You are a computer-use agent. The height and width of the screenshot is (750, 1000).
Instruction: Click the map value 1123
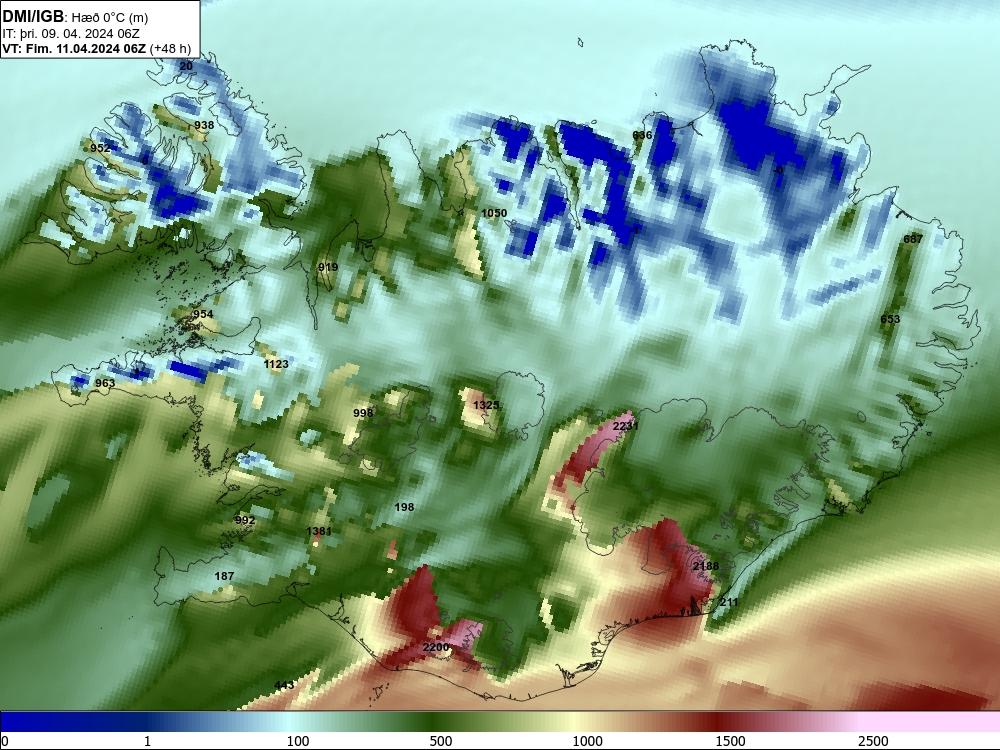point(276,364)
